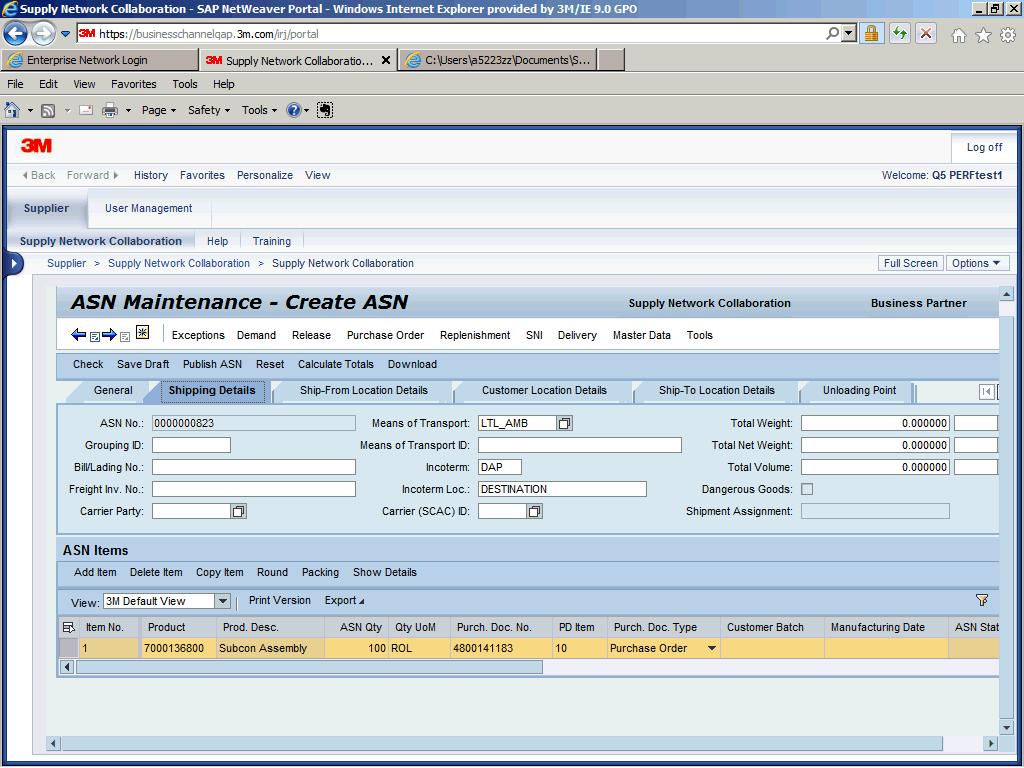Click the Grouping ID input field
Viewport: 1024px width, 768px height.
tap(191, 445)
